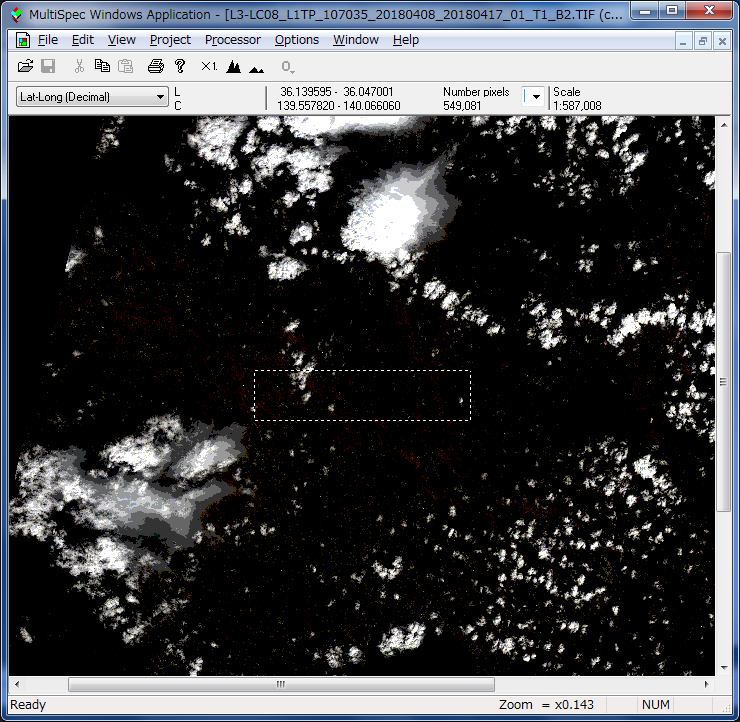Zoom out with small mountains icon
The image size is (740, 722).
click(x=256, y=69)
